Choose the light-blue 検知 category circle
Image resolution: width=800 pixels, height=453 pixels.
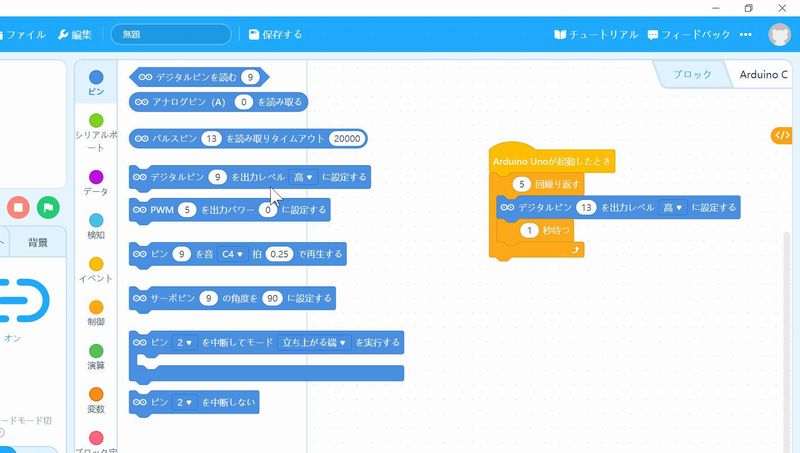96,220
